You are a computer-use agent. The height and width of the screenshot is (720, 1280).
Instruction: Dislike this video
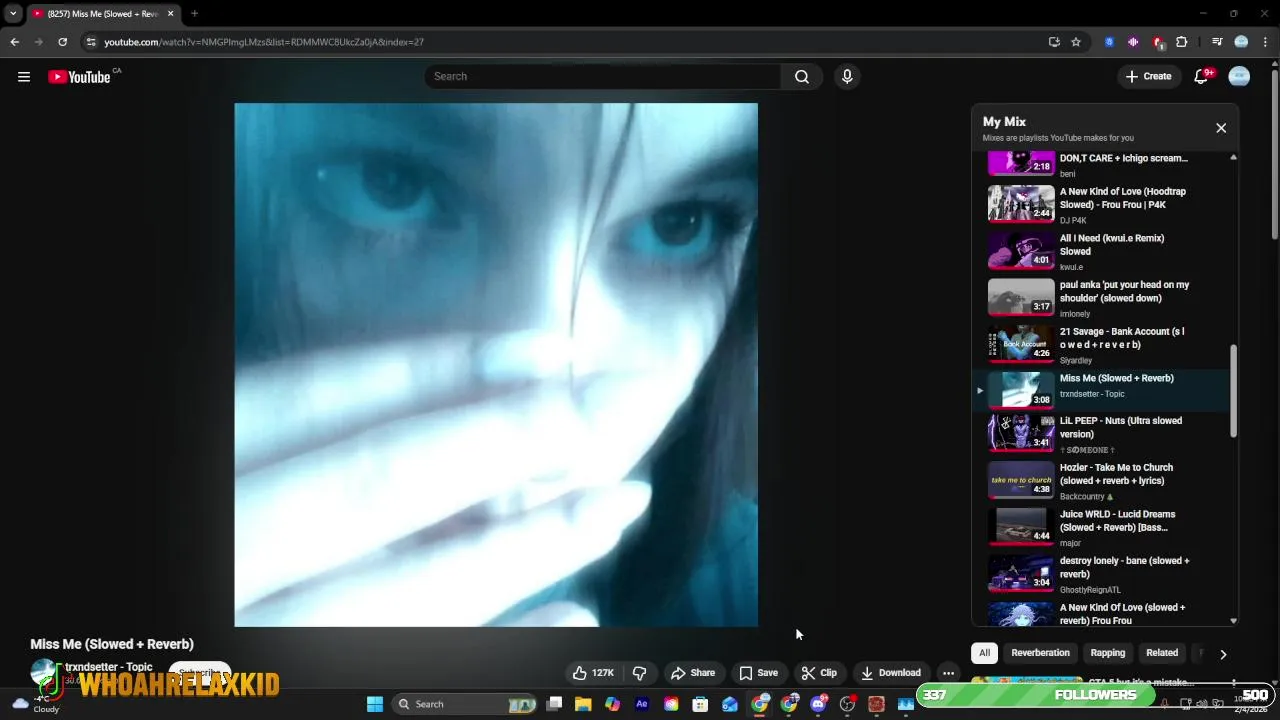640,673
